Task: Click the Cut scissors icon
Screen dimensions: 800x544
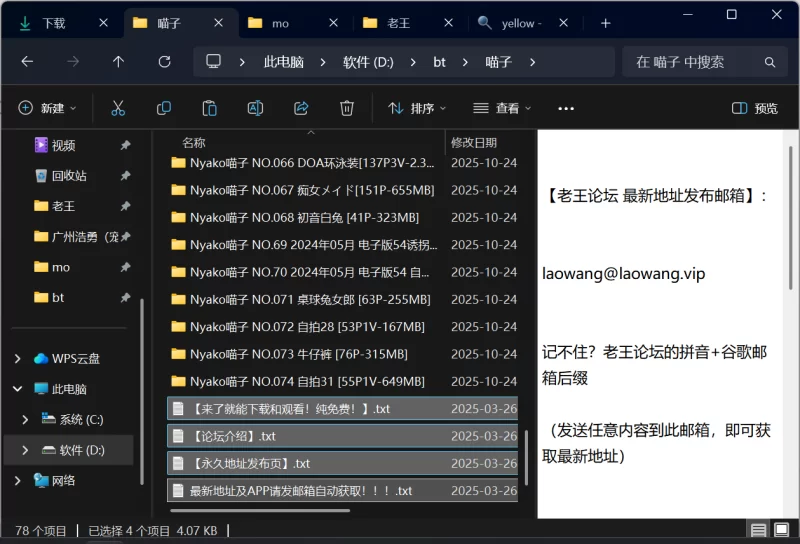Action: pyautogui.click(x=118, y=108)
